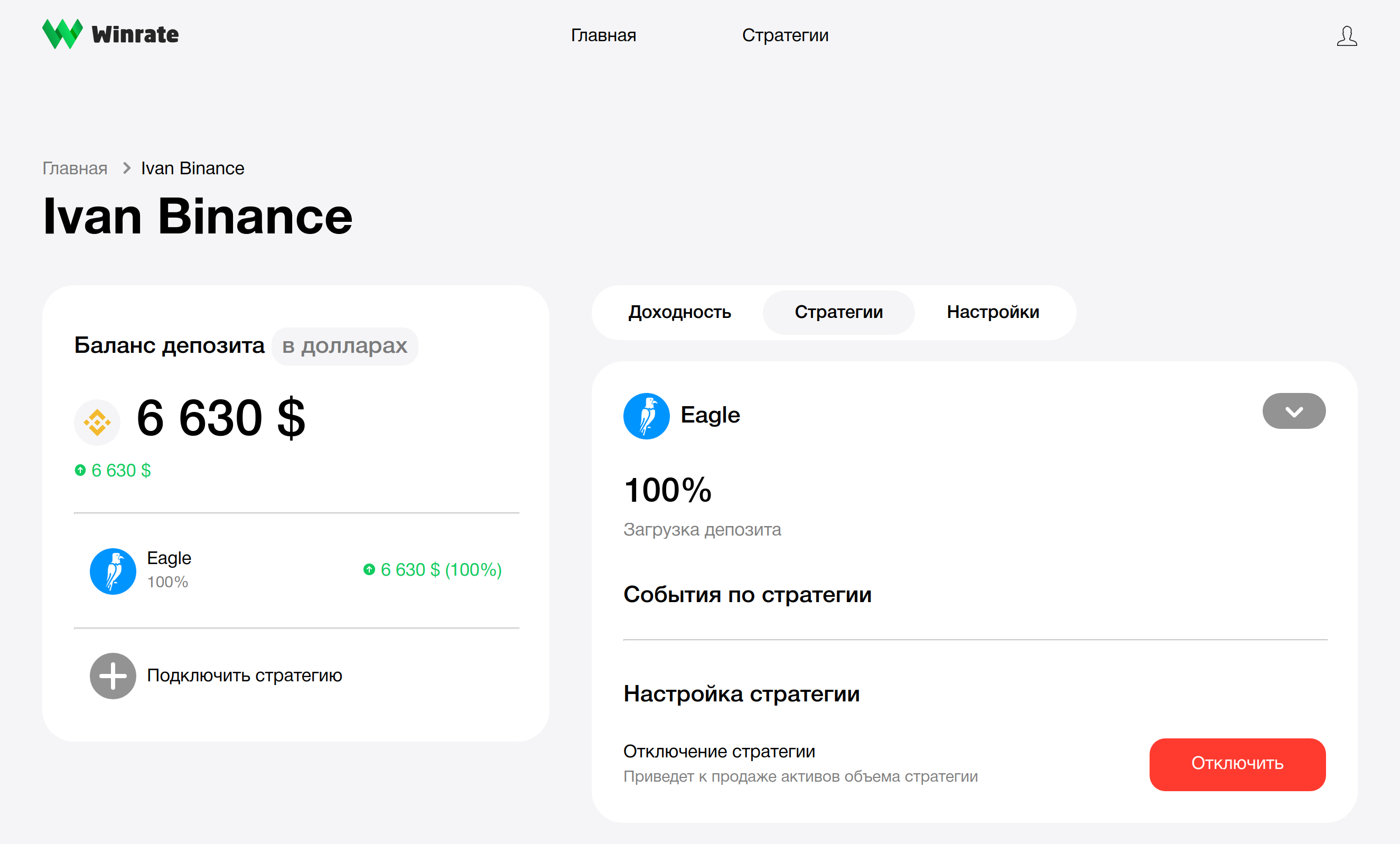This screenshot has height=844, width=1400.
Task: Click the Winrate brand name text
Action: [135, 35]
